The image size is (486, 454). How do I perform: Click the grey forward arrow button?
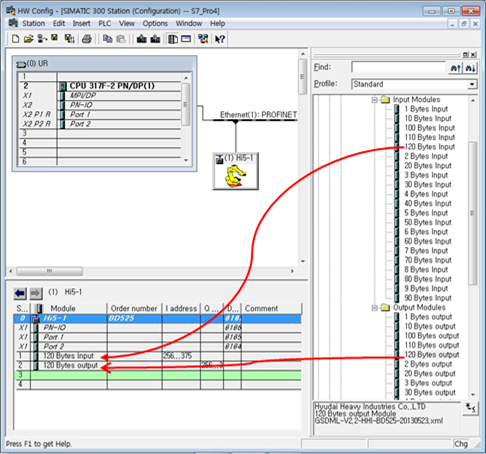pyautogui.click(x=36, y=293)
